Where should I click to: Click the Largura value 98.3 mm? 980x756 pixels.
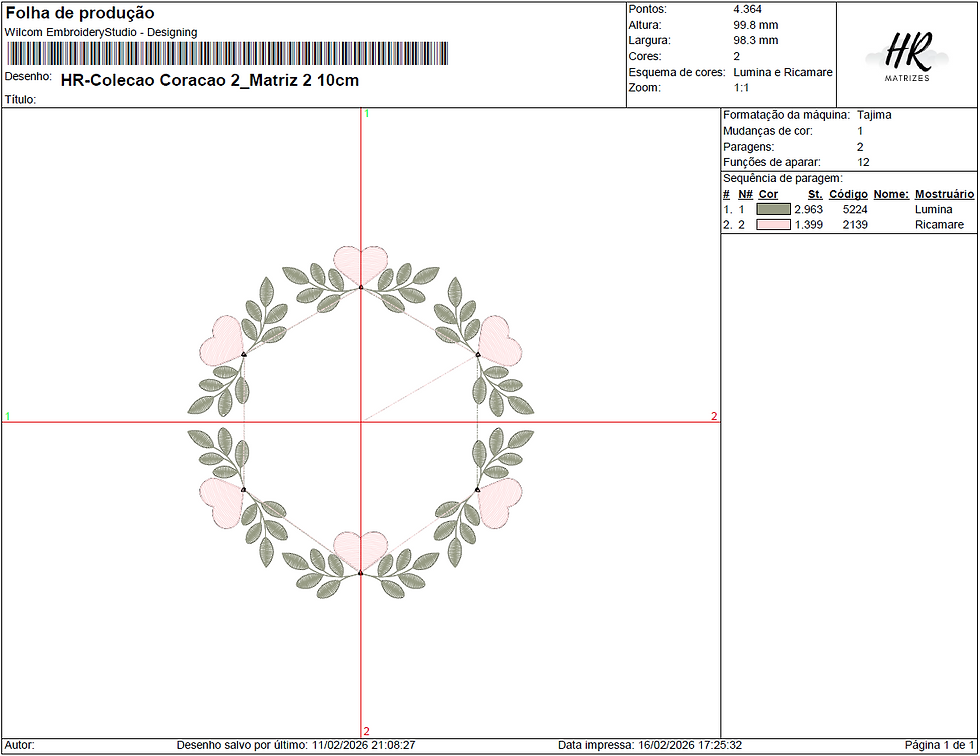point(756,41)
